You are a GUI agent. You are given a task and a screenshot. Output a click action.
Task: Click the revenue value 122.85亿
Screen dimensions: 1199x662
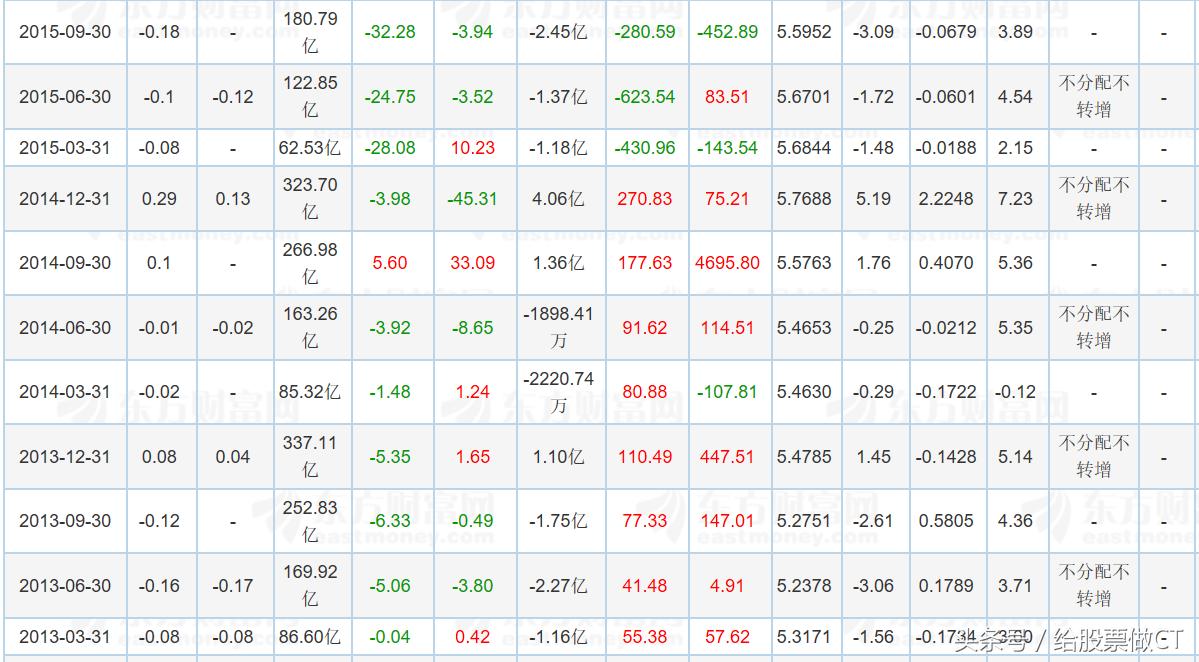coord(310,97)
